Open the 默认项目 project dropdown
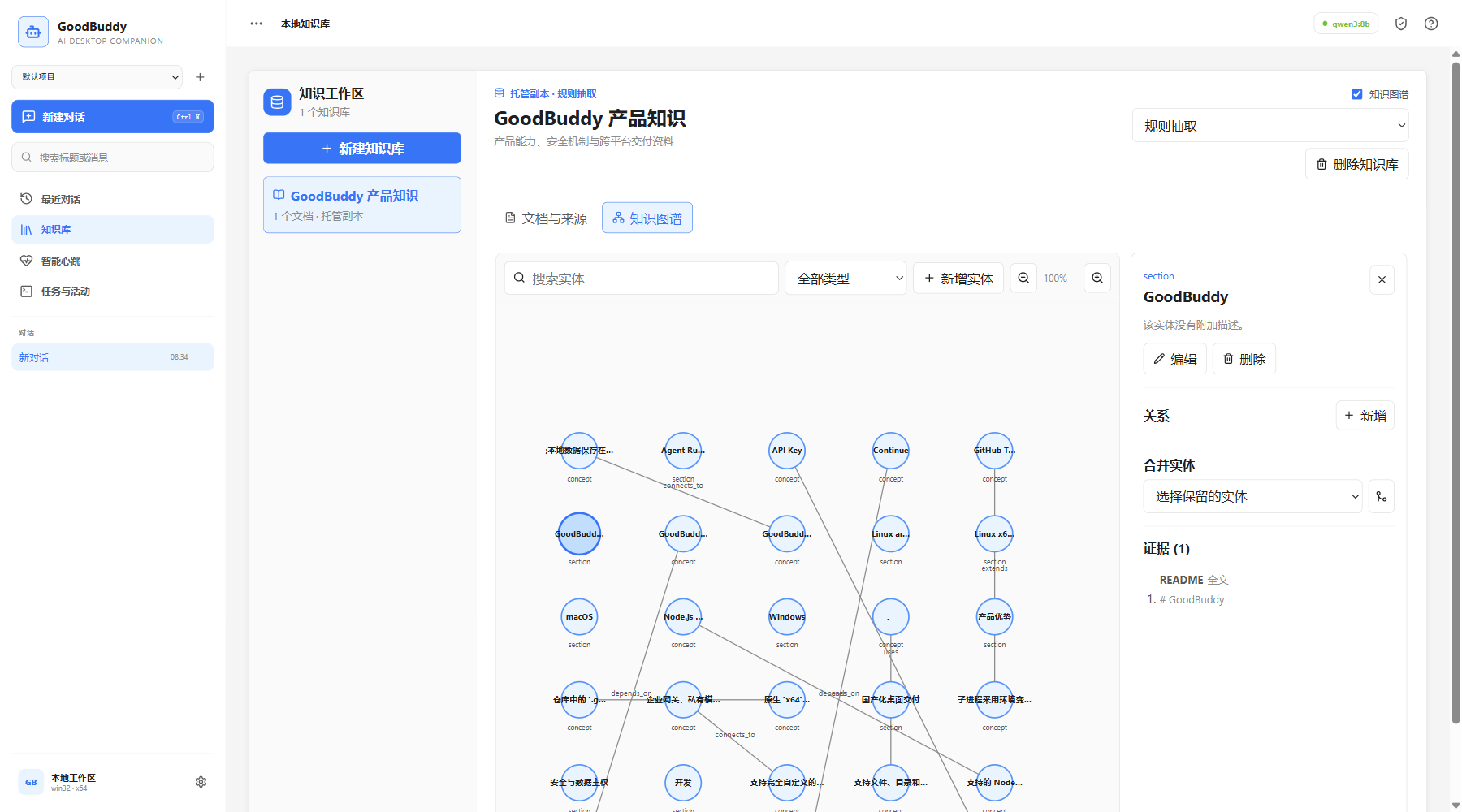The height and width of the screenshot is (812, 1462). coord(97,77)
